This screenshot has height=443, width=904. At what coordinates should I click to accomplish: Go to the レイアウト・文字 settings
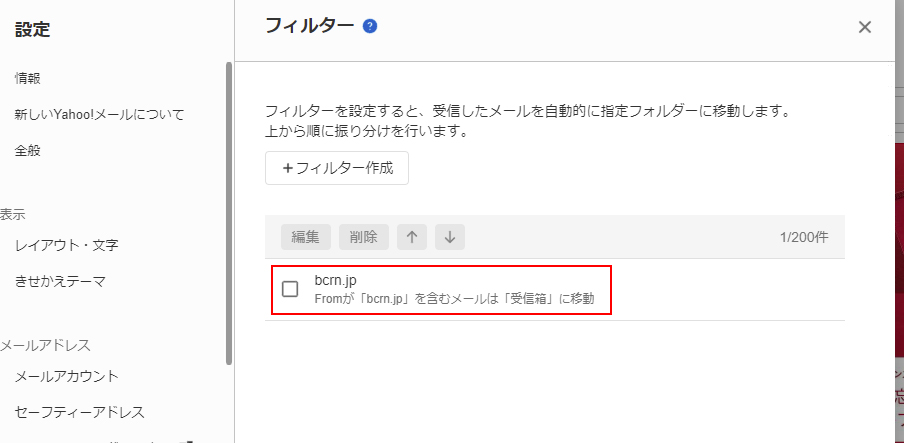[67, 246]
